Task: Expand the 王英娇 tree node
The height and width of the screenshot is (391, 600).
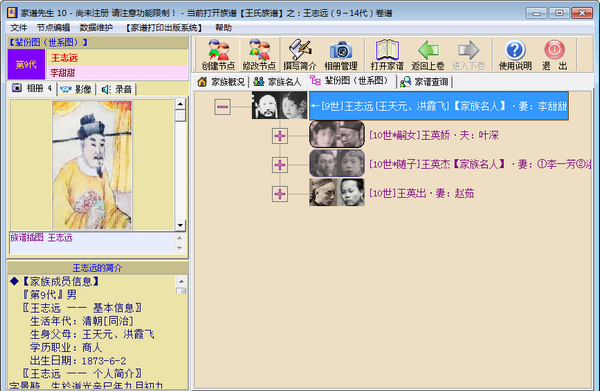Action: click(280, 136)
